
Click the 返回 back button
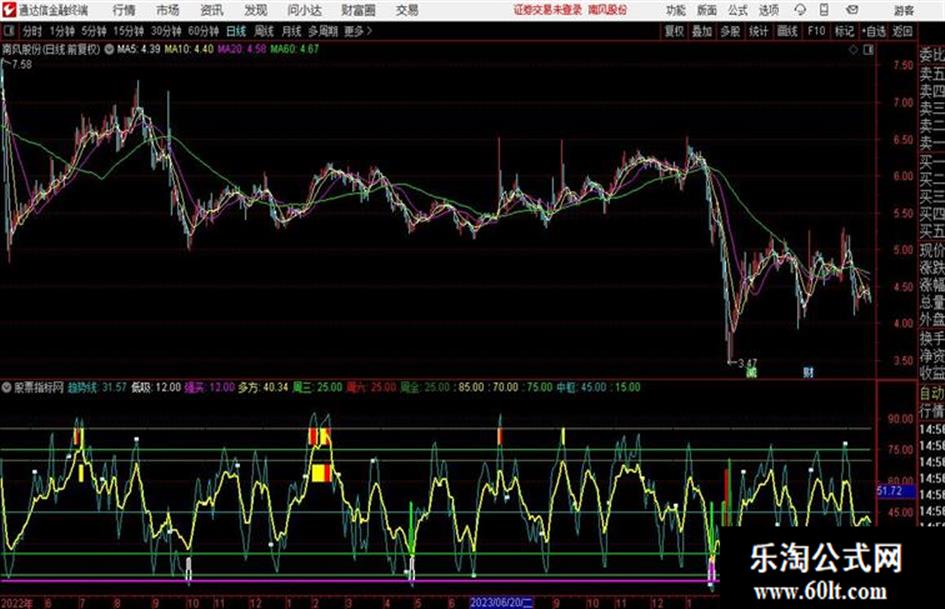coord(902,31)
